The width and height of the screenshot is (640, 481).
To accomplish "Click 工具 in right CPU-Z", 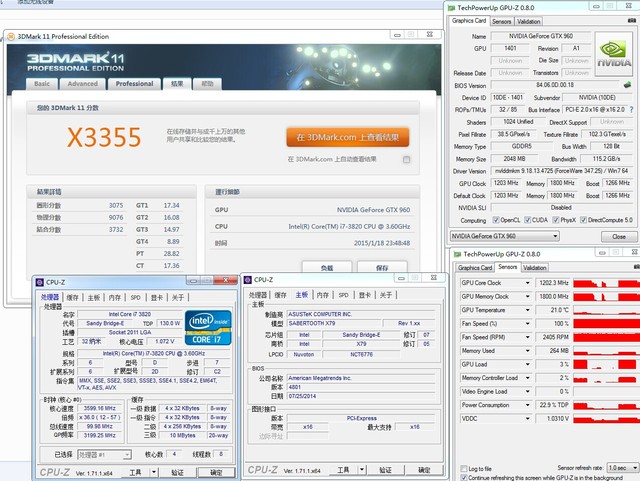I will pyautogui.click(x=343, y=470).
